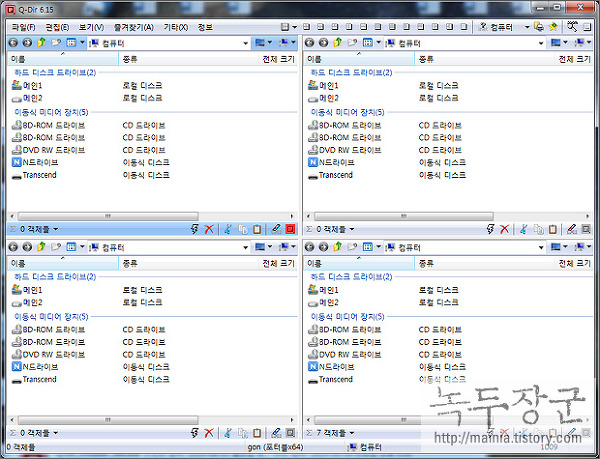Viewport: 600px width, 459px height.
Task: Click Back arrow in top-left pane
Action: [13, 42]
